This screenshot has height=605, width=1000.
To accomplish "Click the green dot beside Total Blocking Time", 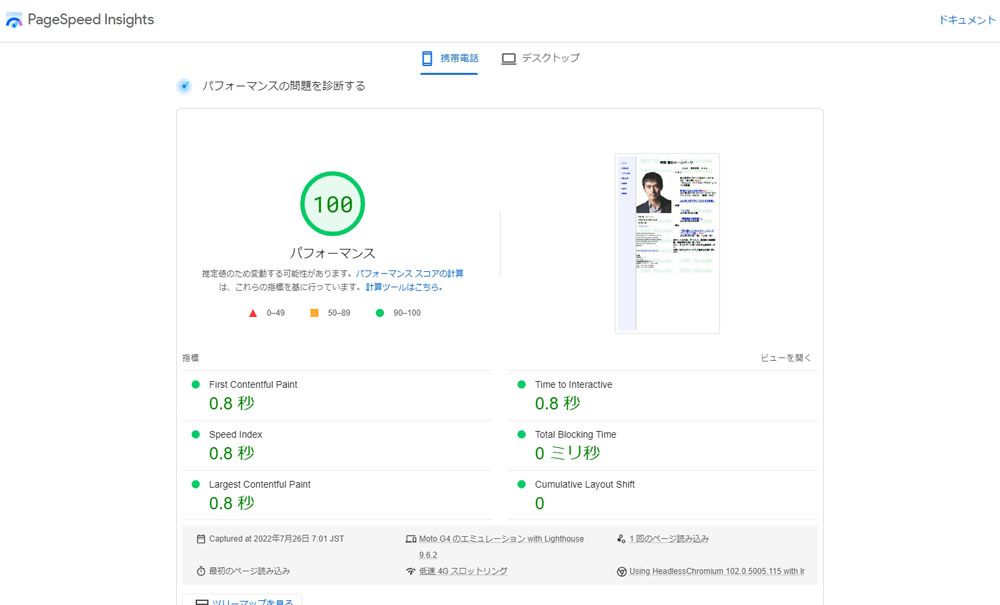I will pyautogui.click(x=521, y=434).
